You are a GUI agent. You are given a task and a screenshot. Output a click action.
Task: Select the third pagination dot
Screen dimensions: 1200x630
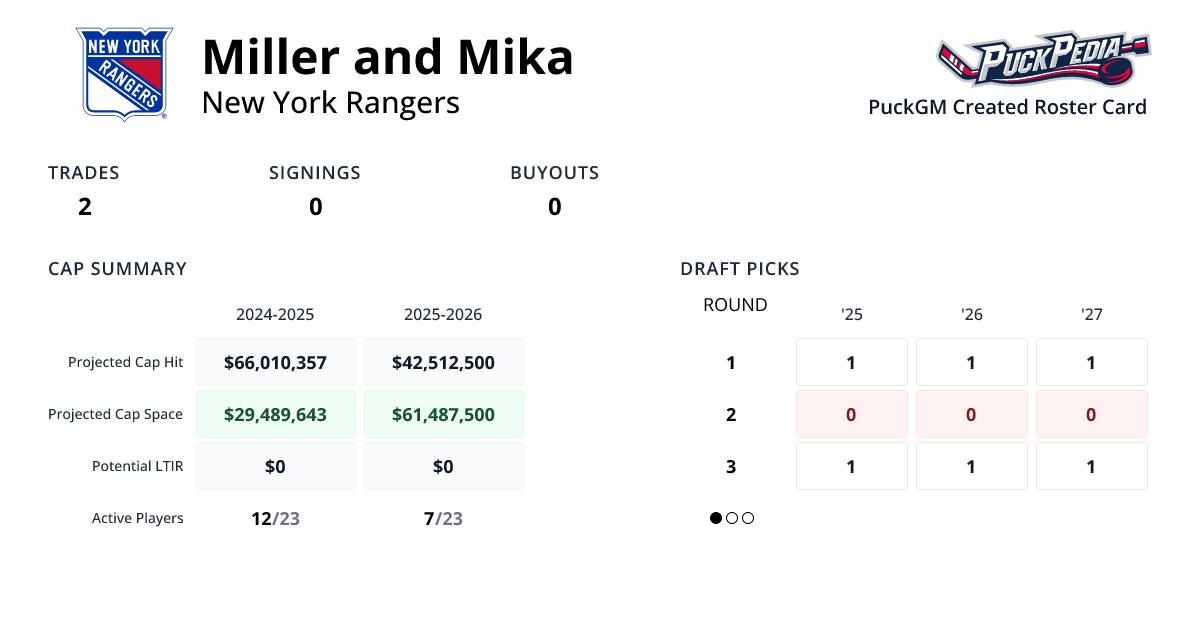point(747,518)
